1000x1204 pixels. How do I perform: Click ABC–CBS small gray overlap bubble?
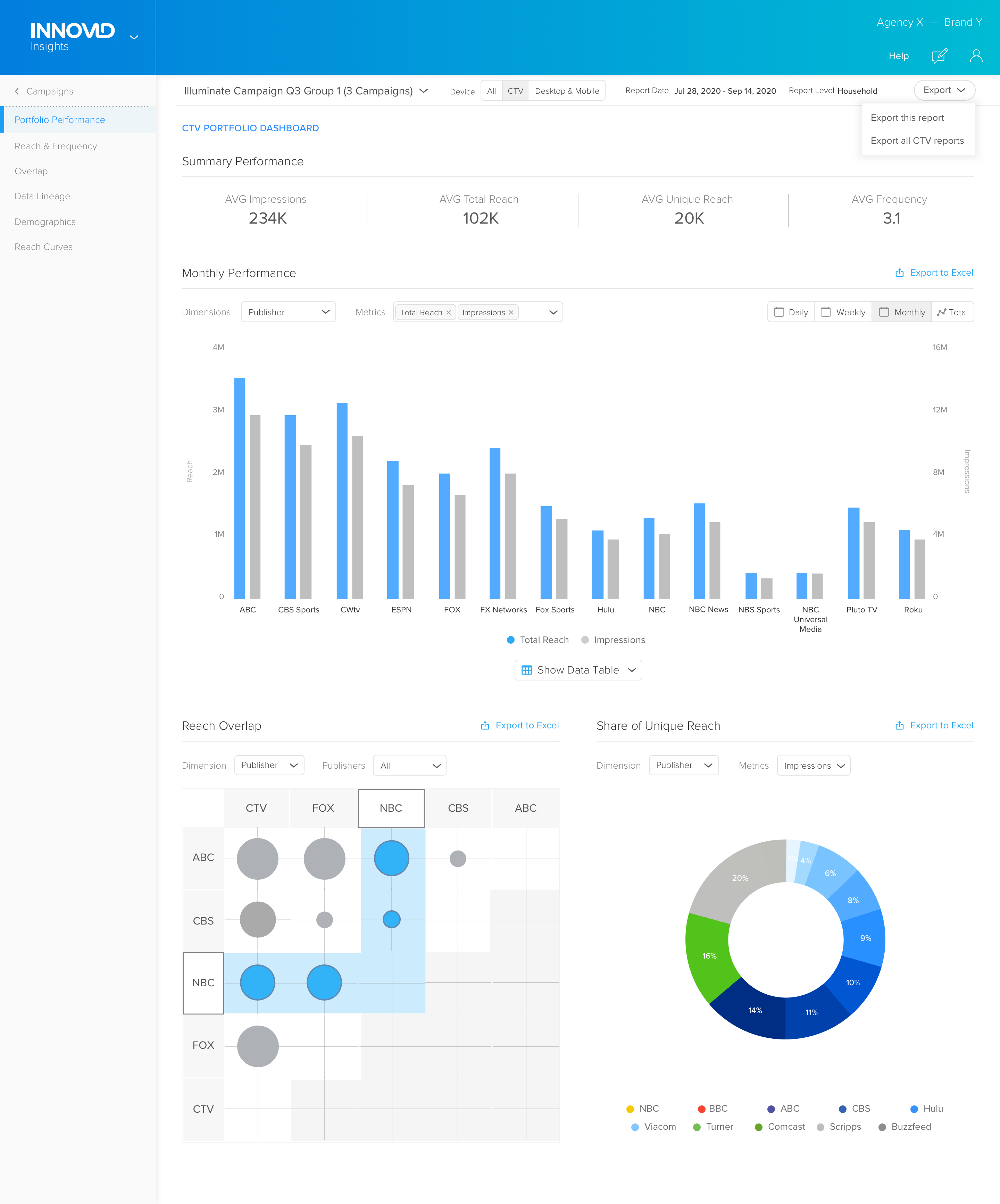458,858
